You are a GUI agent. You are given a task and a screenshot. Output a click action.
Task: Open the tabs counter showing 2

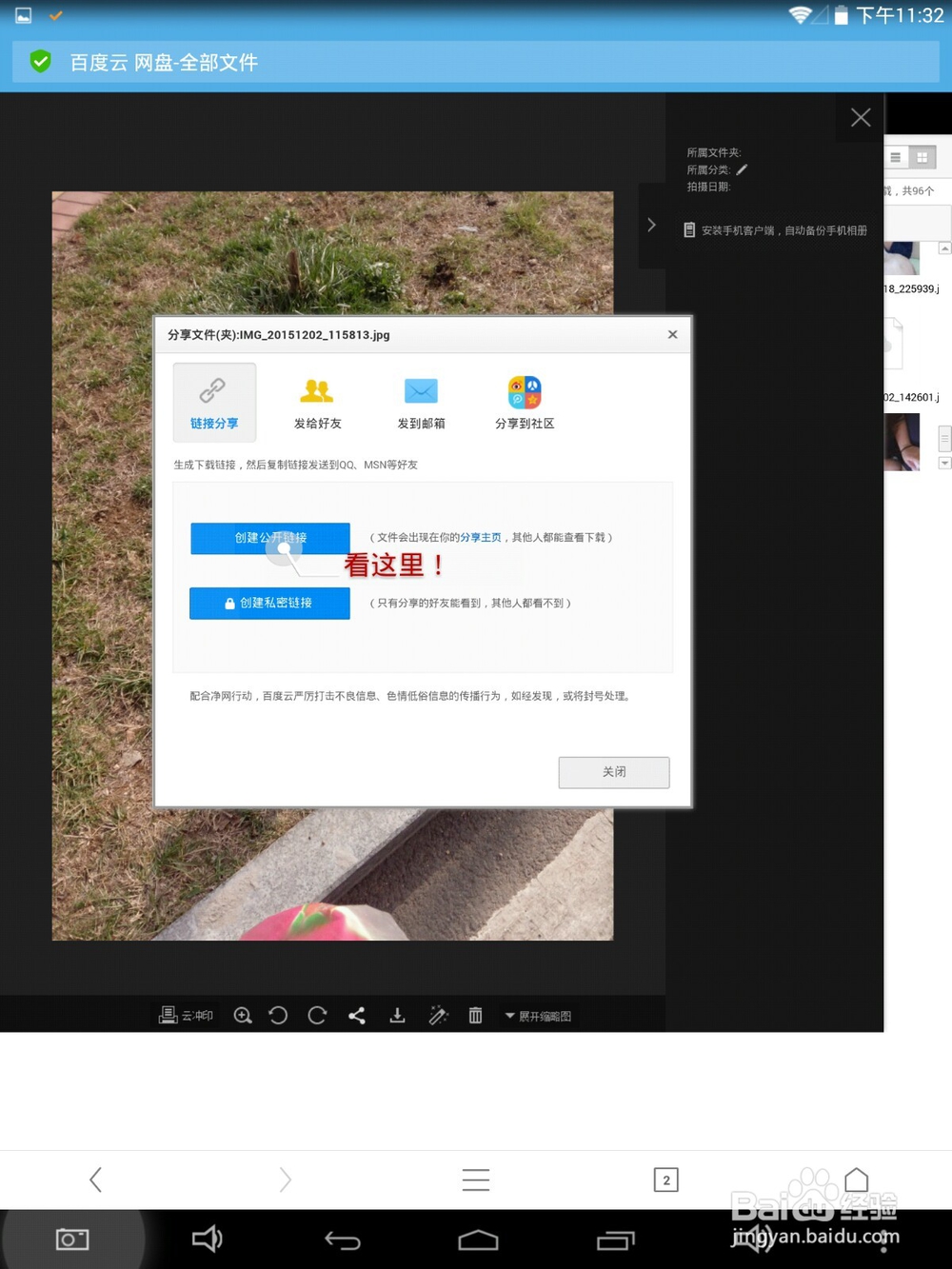tap(666, 1180)
